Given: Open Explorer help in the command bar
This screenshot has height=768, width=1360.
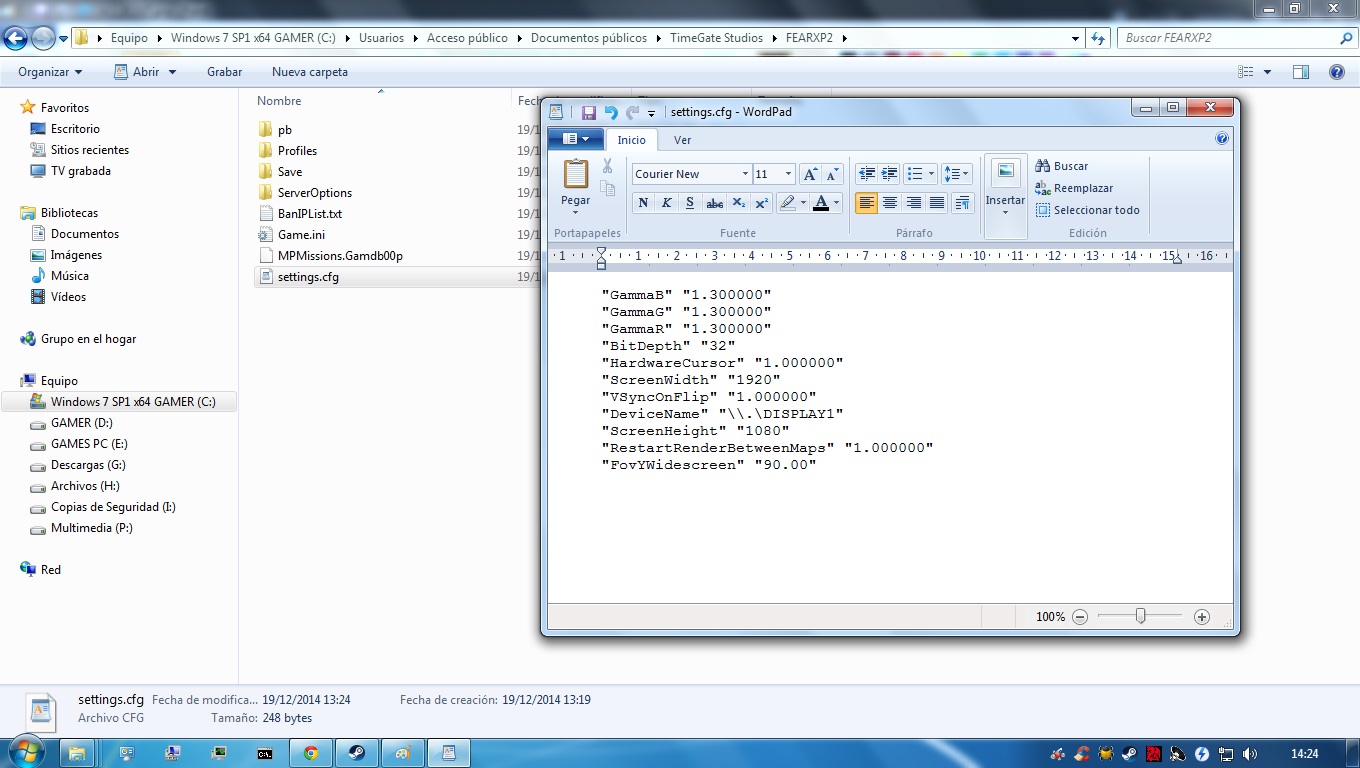Looking at the screenshot, I should [x=1337, y=72].
